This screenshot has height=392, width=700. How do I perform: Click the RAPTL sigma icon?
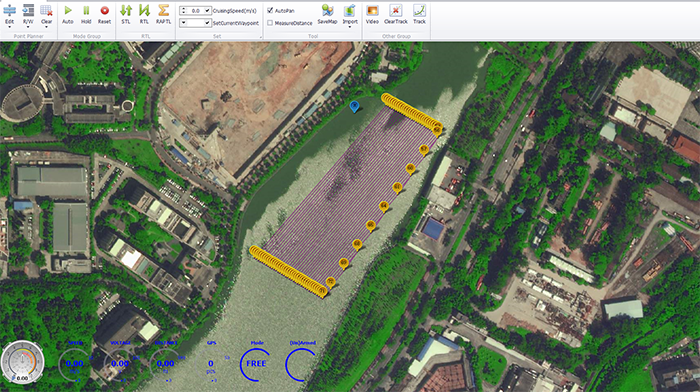pos(163,10)
